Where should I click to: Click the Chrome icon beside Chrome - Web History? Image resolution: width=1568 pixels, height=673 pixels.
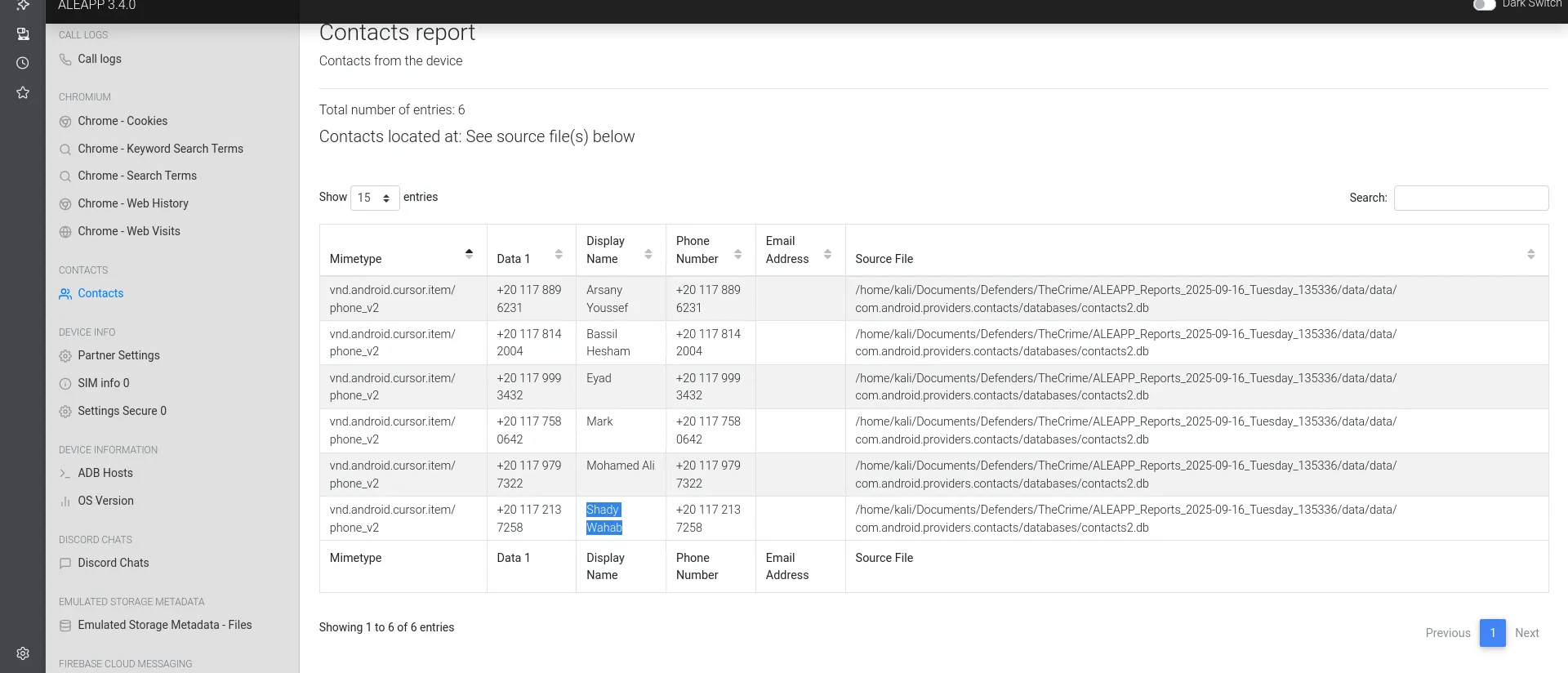click(x=65, y=204)
